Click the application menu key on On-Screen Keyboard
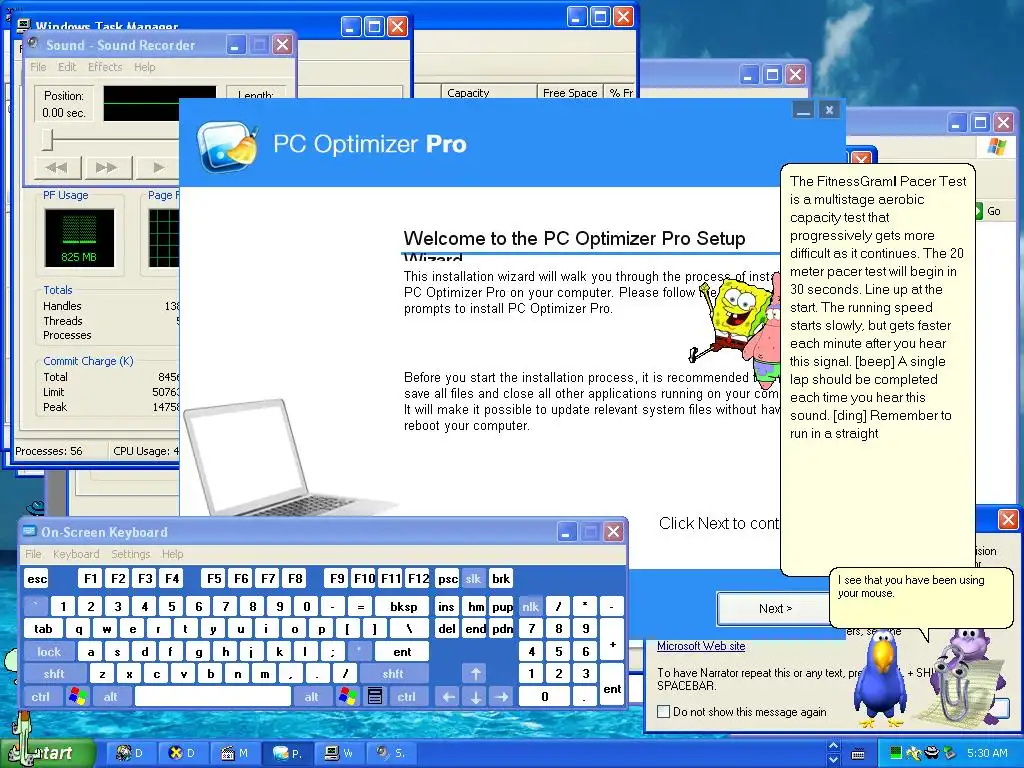 [x=375, y=696]
